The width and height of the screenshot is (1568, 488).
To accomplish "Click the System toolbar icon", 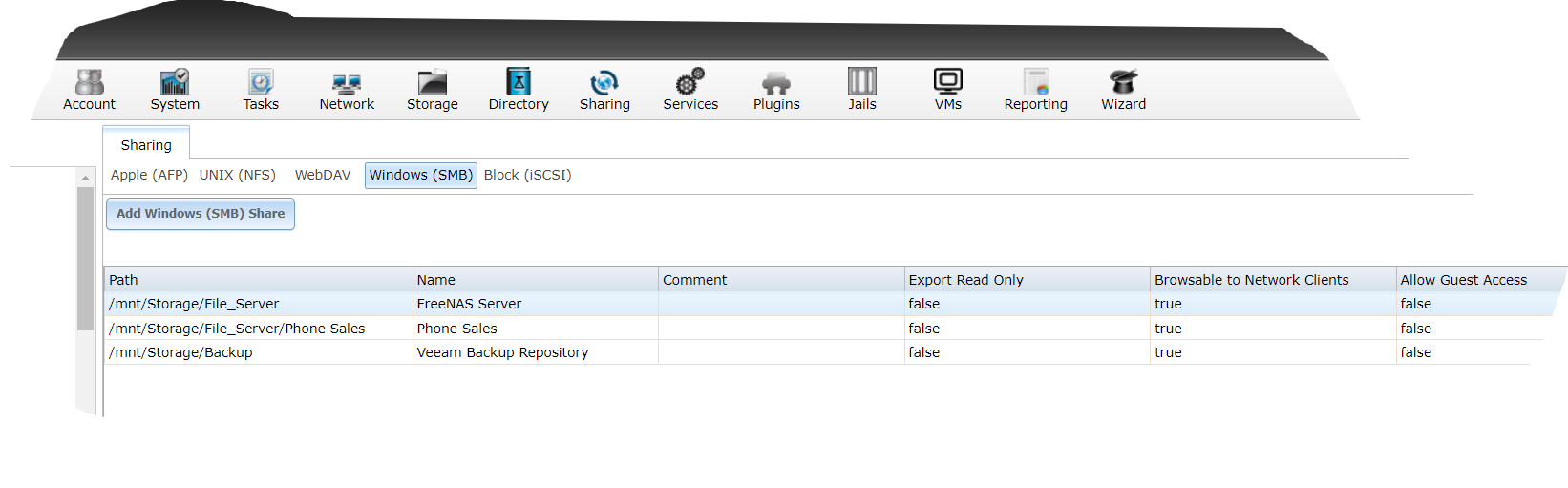I will 175,83.
